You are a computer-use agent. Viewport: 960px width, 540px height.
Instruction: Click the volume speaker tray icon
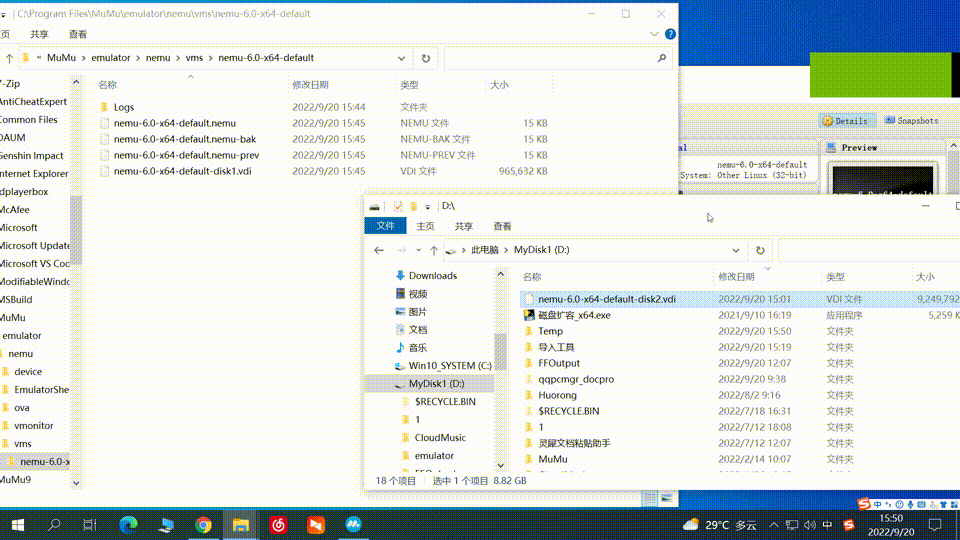809,525
